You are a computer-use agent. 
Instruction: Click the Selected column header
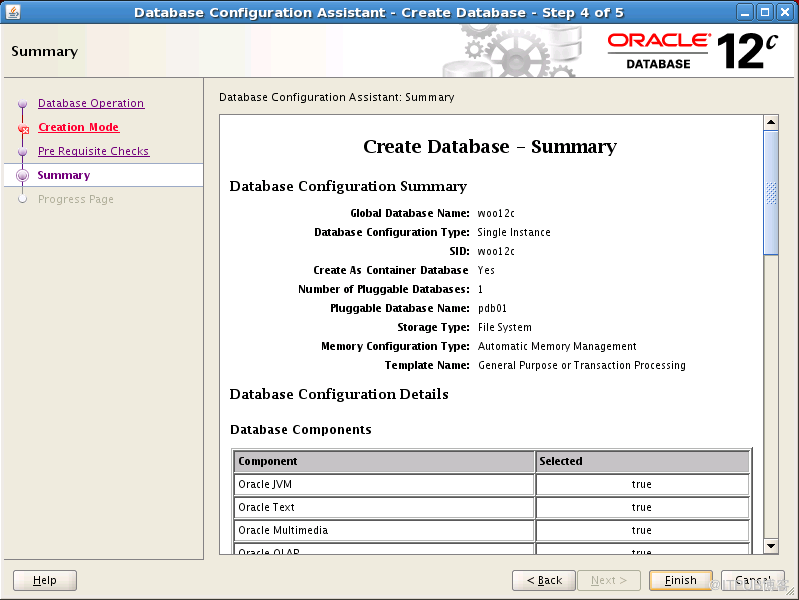(642, 461)
